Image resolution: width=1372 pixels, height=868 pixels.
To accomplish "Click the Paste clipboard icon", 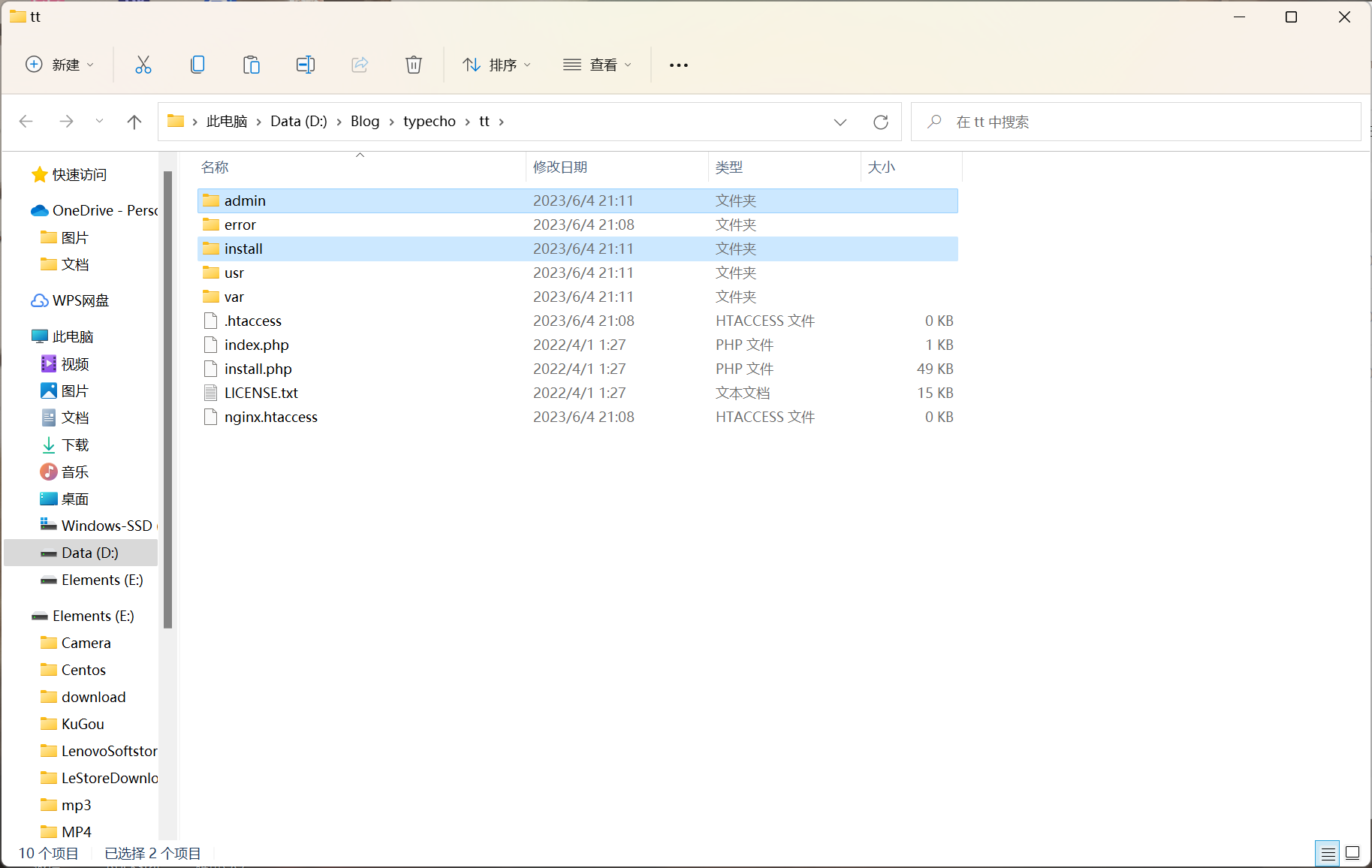I will tap(252, 65).
